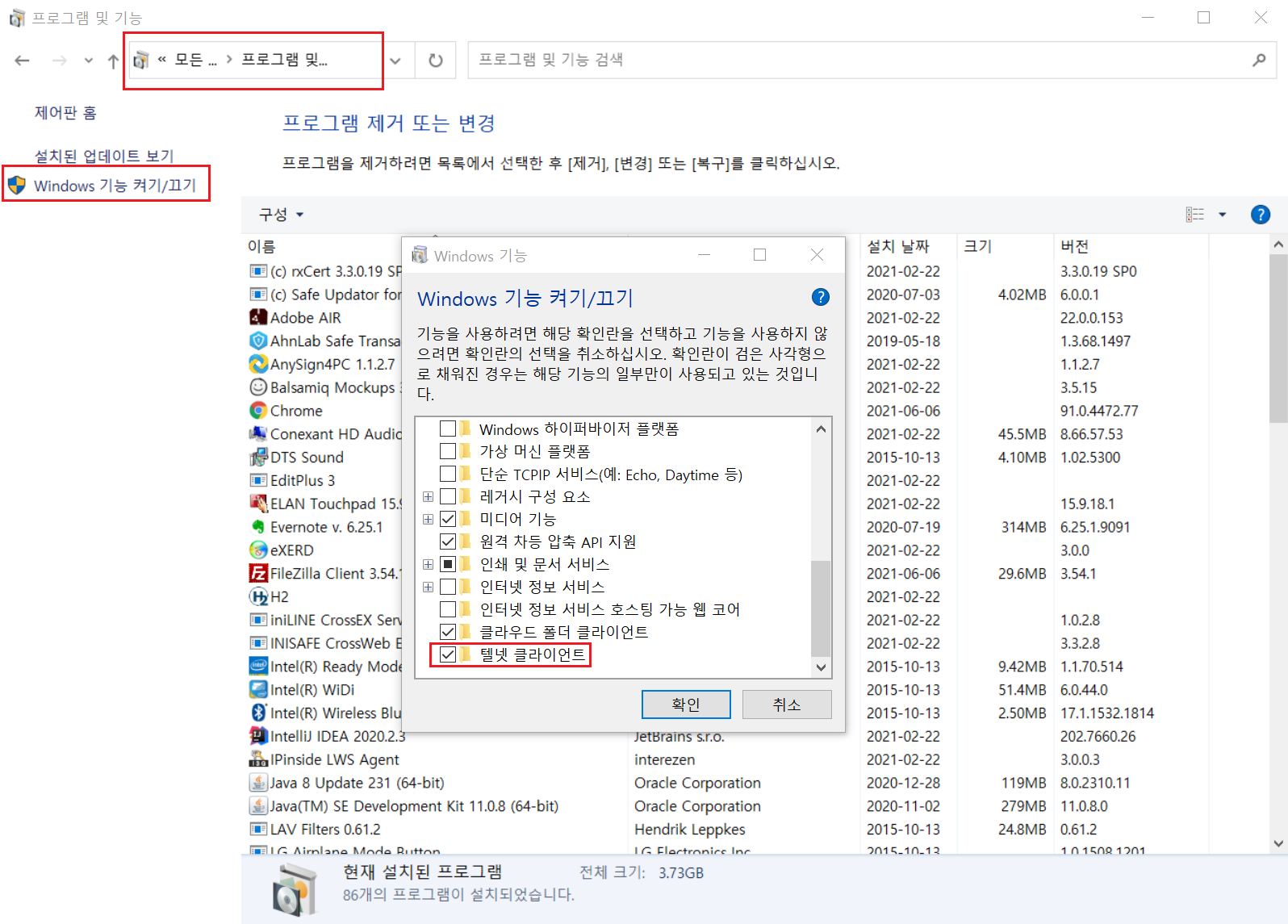This screenshot has height=924, width=1288.
Task: Uncheck the 미디어 기능 checkbox
Action: pyautogui.click(x=448, y=519)
